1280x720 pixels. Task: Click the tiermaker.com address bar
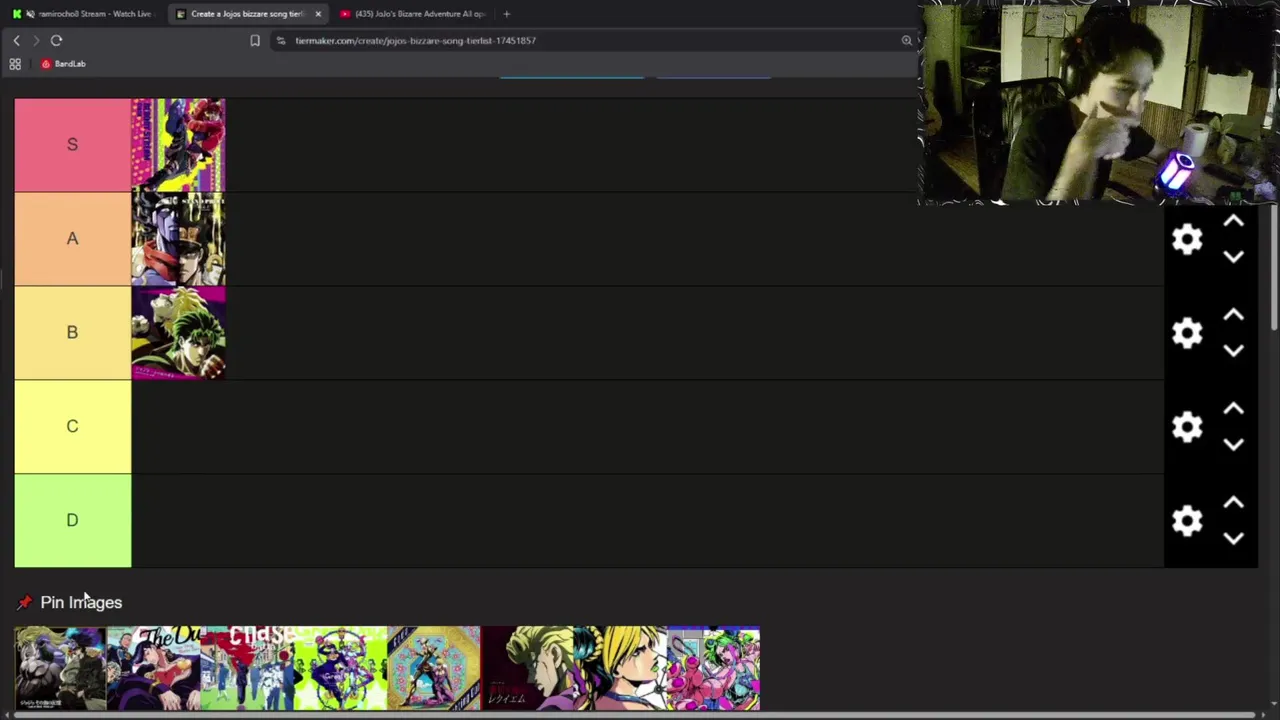point(595,40)
